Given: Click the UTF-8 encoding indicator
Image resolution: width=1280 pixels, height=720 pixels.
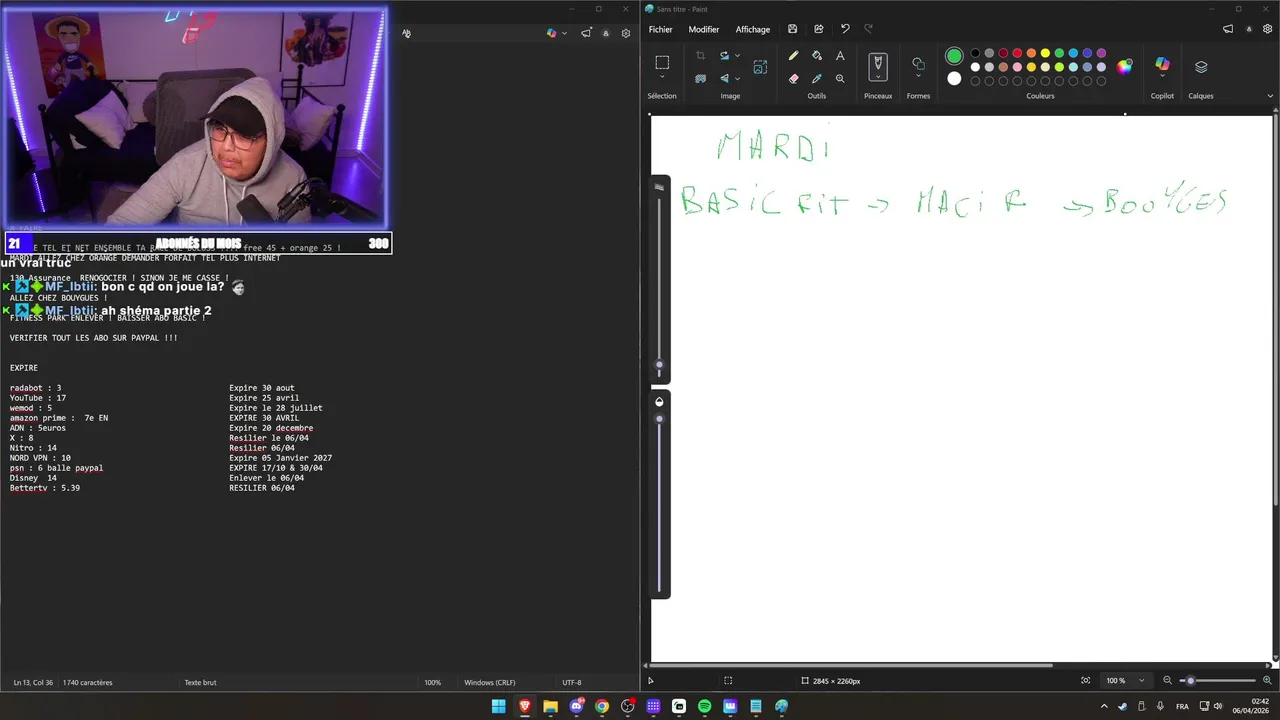Looking at the screenshot, I should (x=571, y=682).
